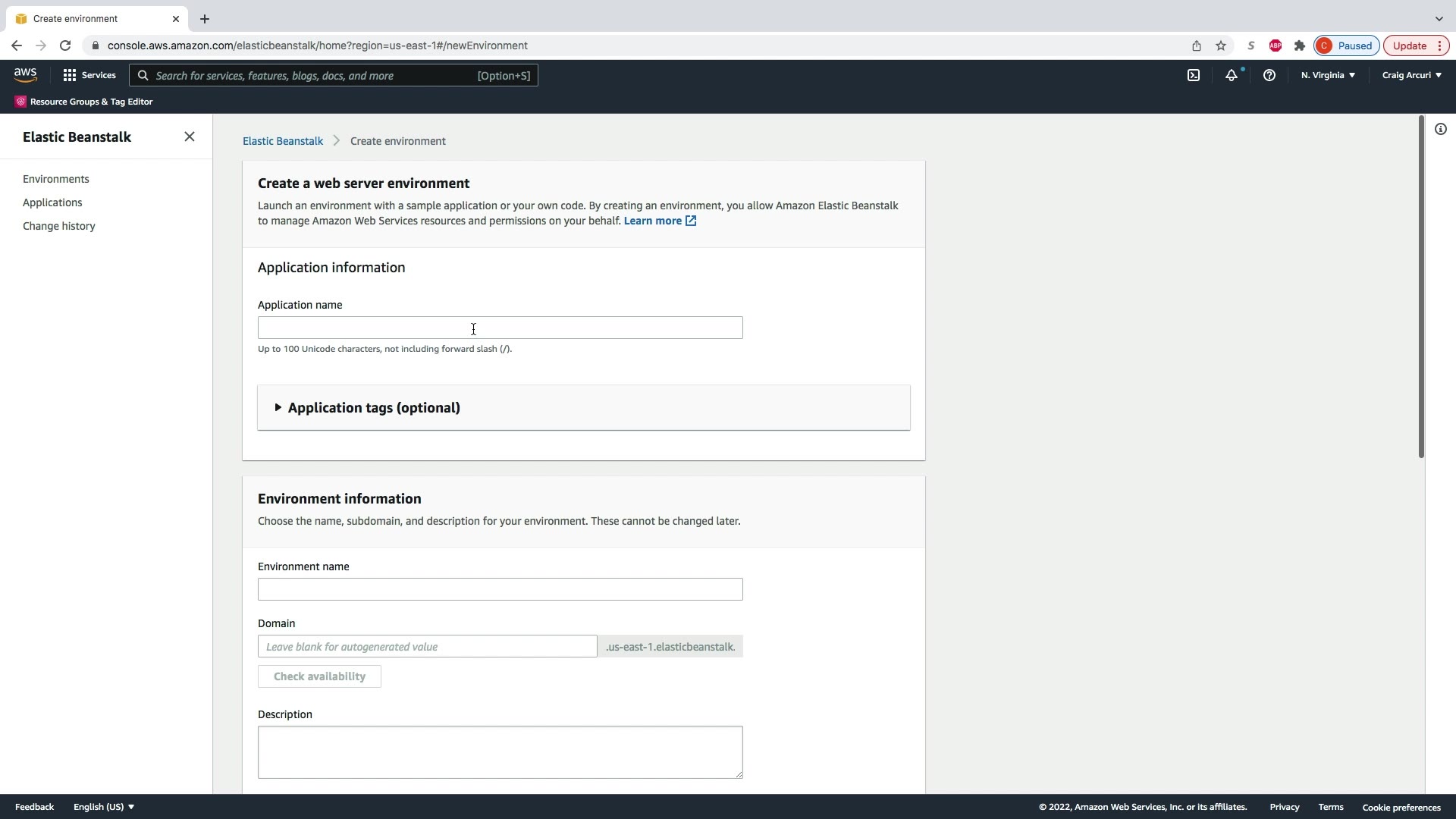Close the Elastic Beanstalk sidebar
Viewport: 1456px width, 819px height.
pos(190,136)
